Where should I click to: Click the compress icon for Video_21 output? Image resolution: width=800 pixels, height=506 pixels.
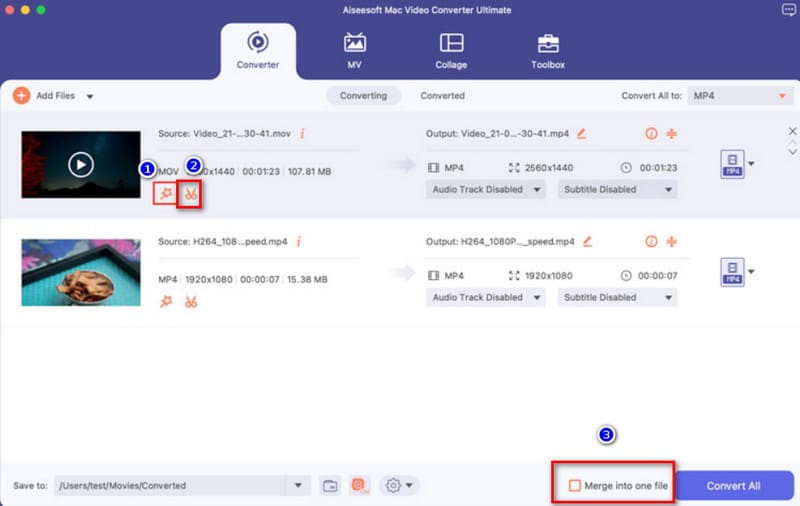point(671,134)
